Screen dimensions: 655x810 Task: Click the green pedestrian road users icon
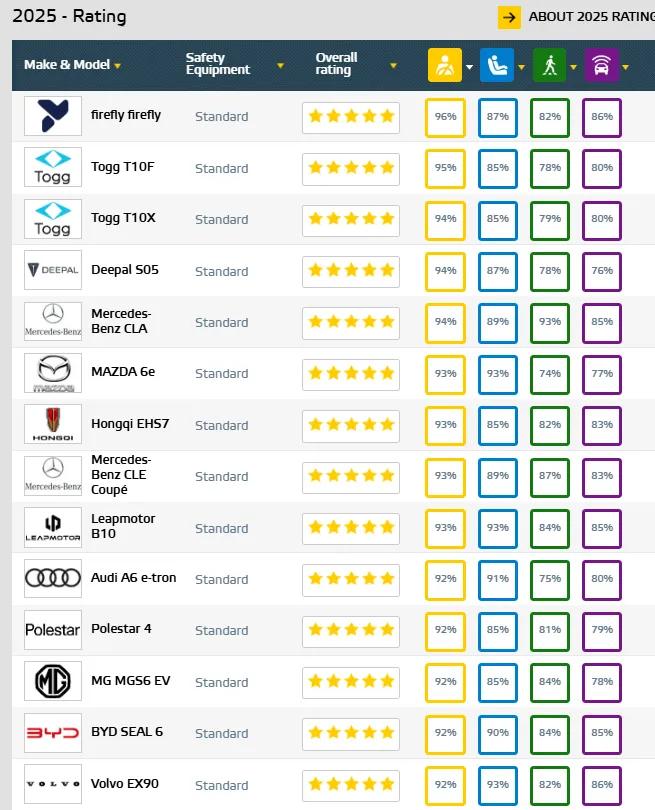point(548,65)
